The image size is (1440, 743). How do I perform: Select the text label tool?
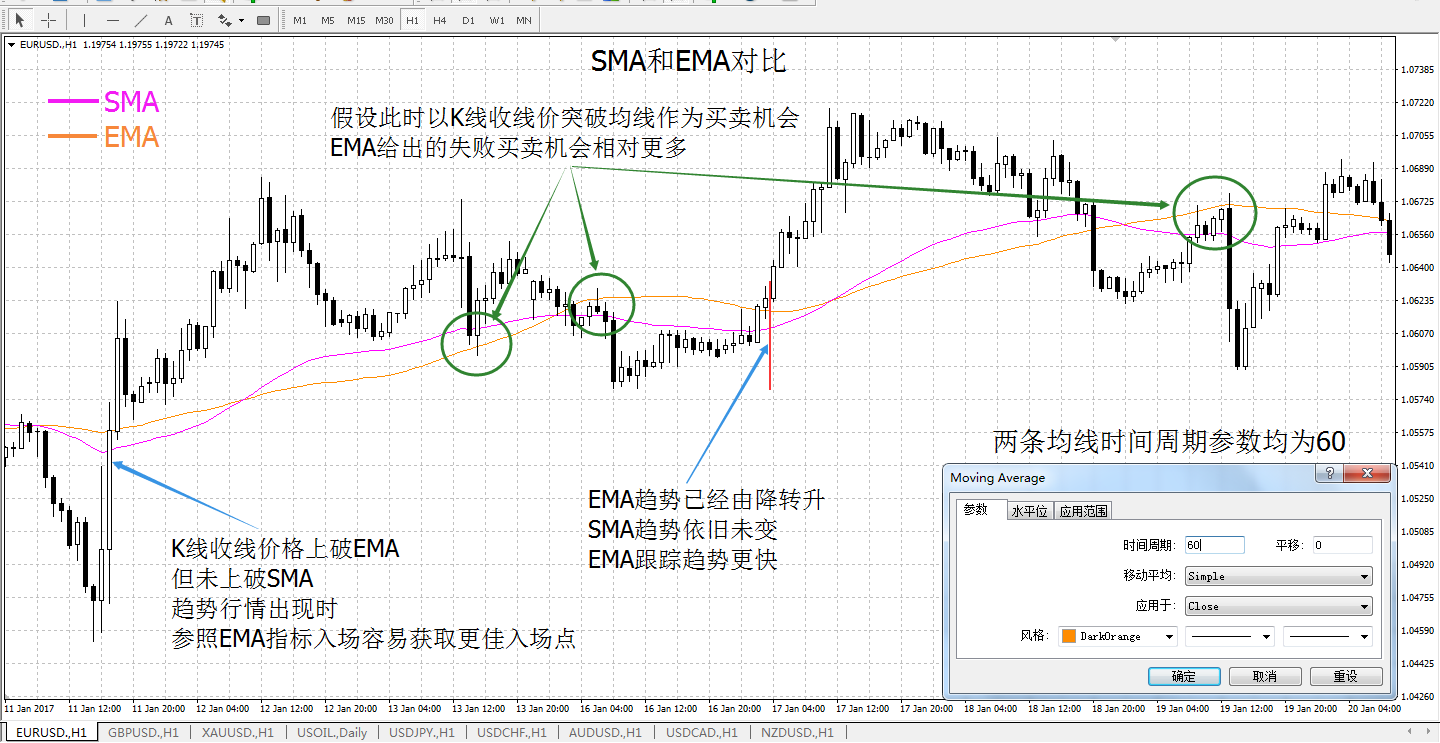pos(196,20)
